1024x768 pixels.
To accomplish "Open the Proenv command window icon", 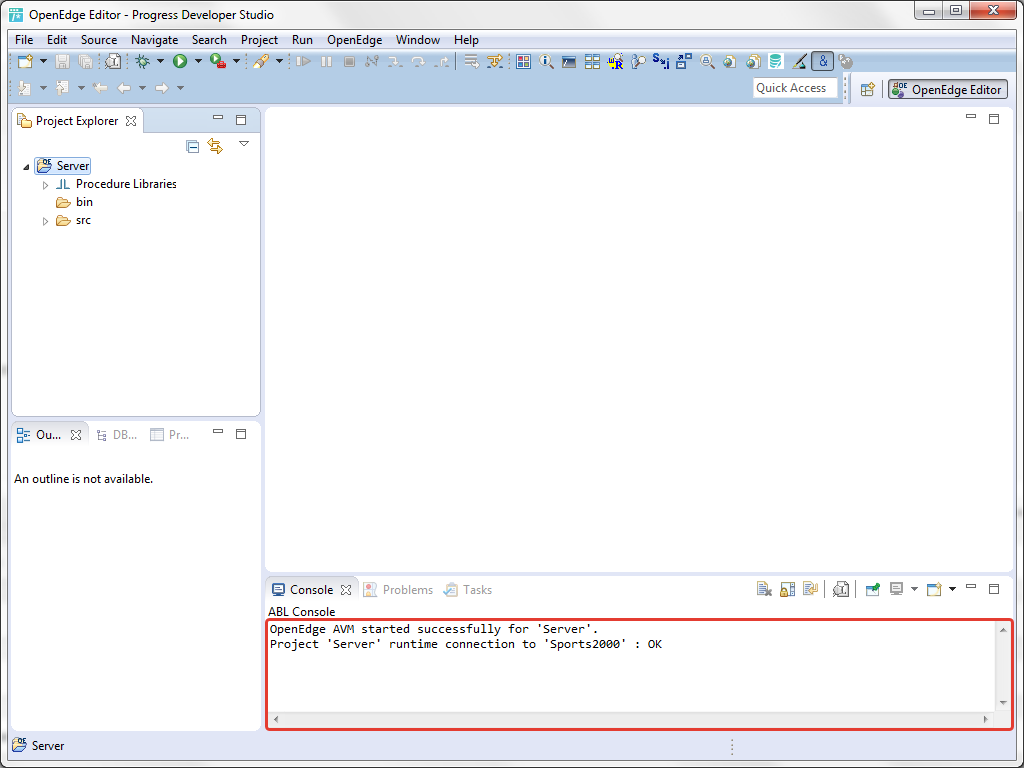I will pyautogui.click(x=569, y=61).
